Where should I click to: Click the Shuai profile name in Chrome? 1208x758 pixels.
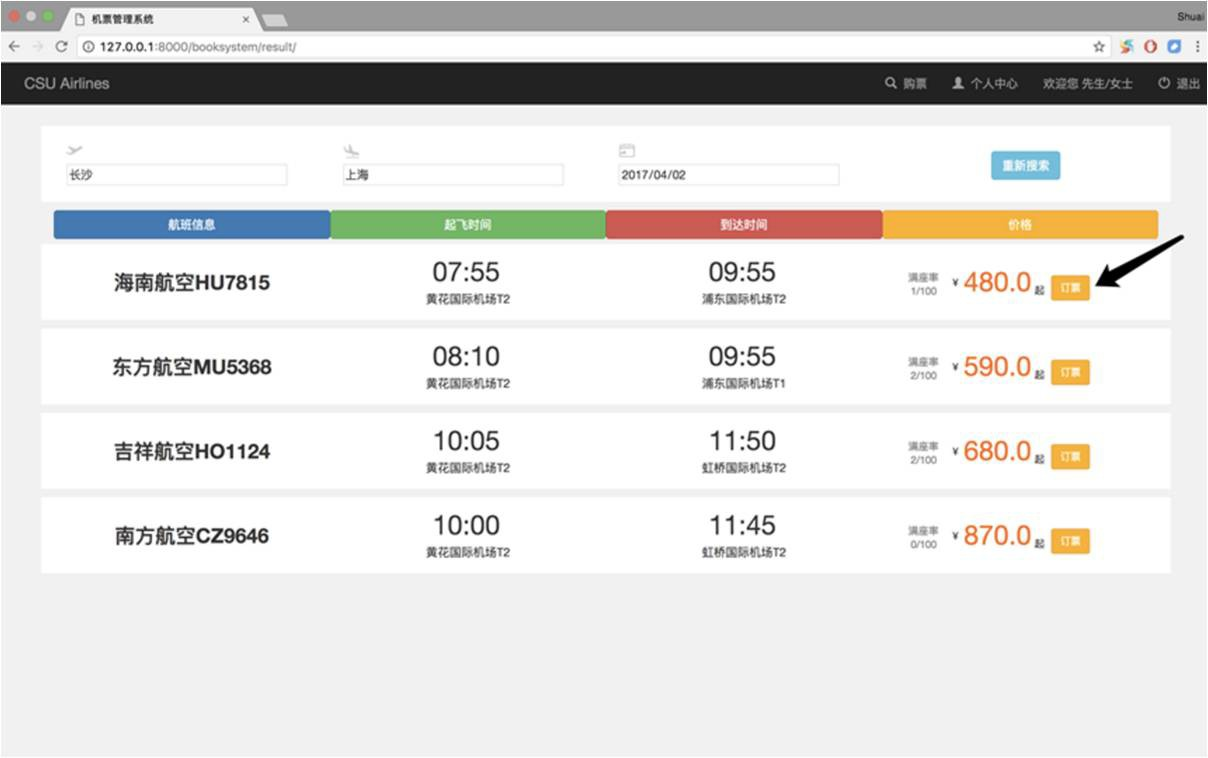click(x=1191, y=17)
